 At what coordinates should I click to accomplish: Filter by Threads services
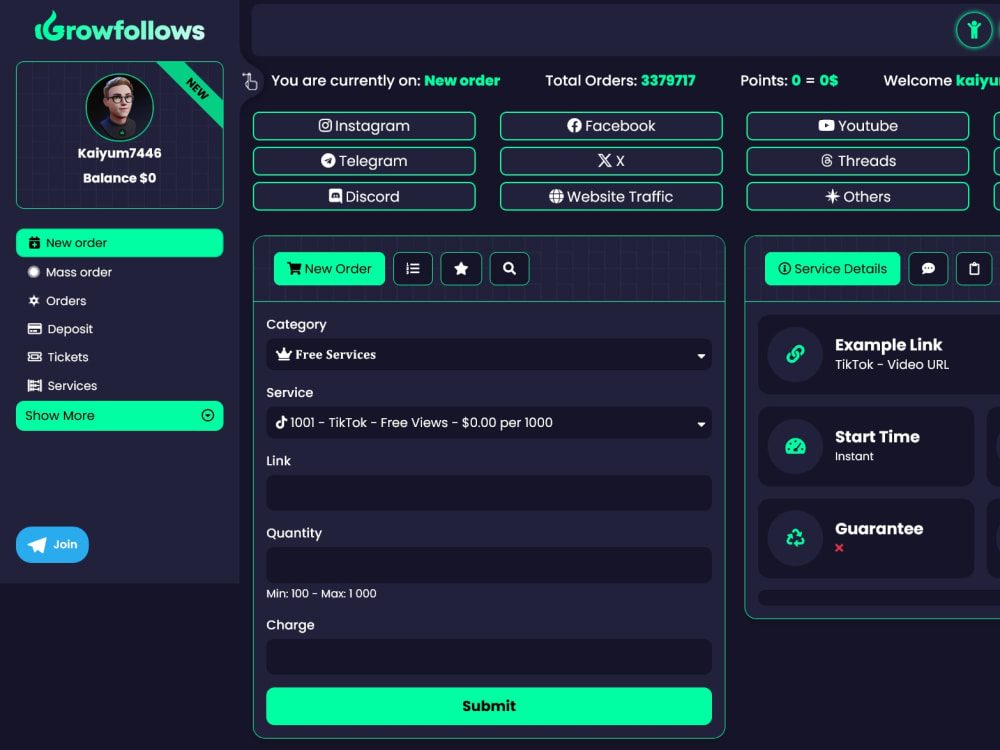point(858,161)
